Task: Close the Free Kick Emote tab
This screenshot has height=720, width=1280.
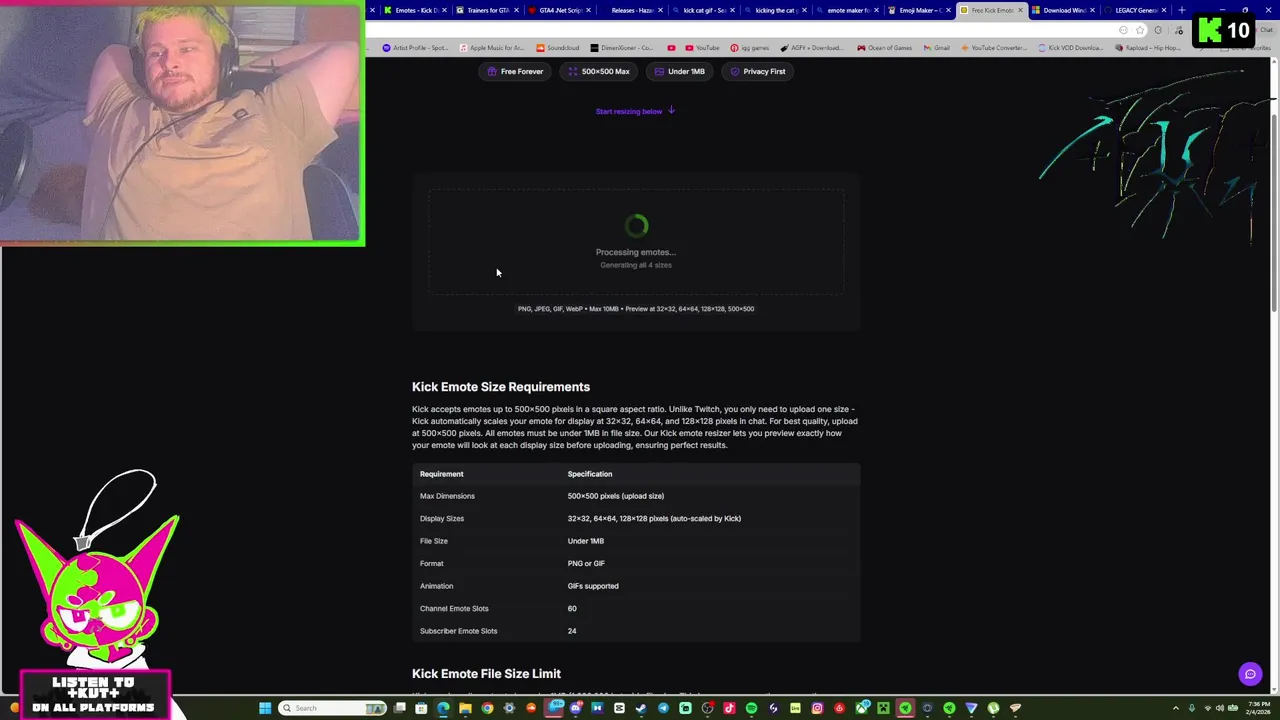Action: (x=1020, y=10)
